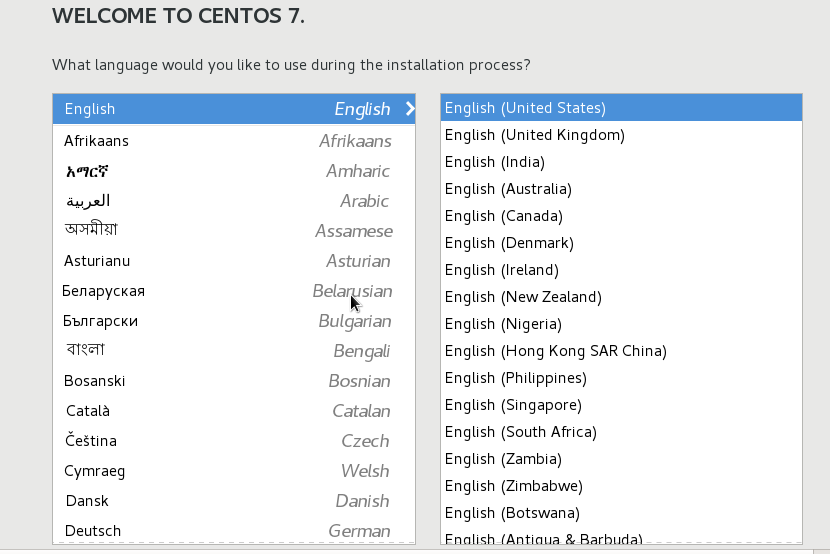Choose English (Zambia) locale

point(621,459)
